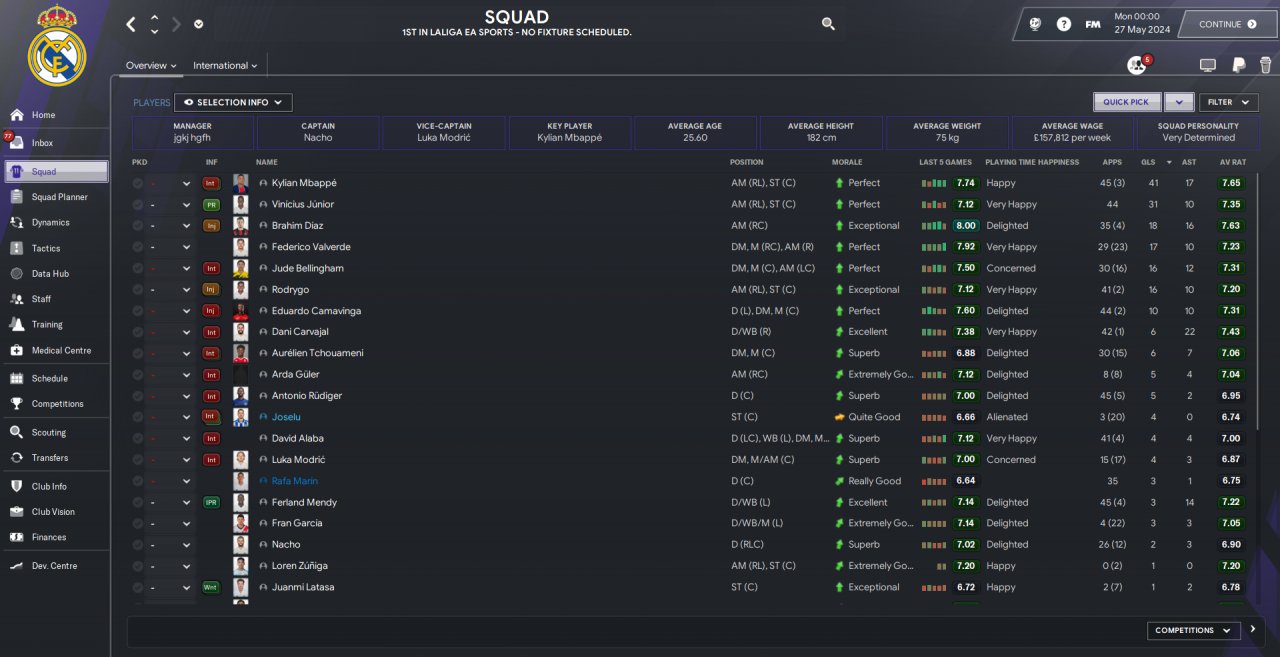Open position dropdown for Luka Modrić
Viewport: 1280px width, 657px height.
pos(186,460)
